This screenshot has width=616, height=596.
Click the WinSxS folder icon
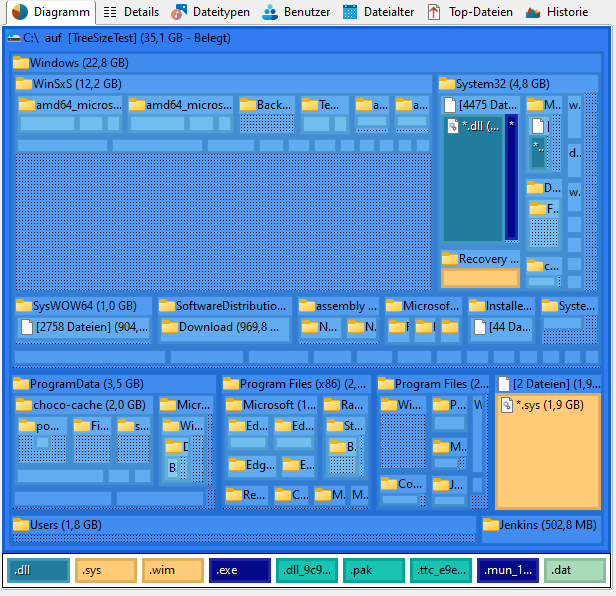click(24, 84)
